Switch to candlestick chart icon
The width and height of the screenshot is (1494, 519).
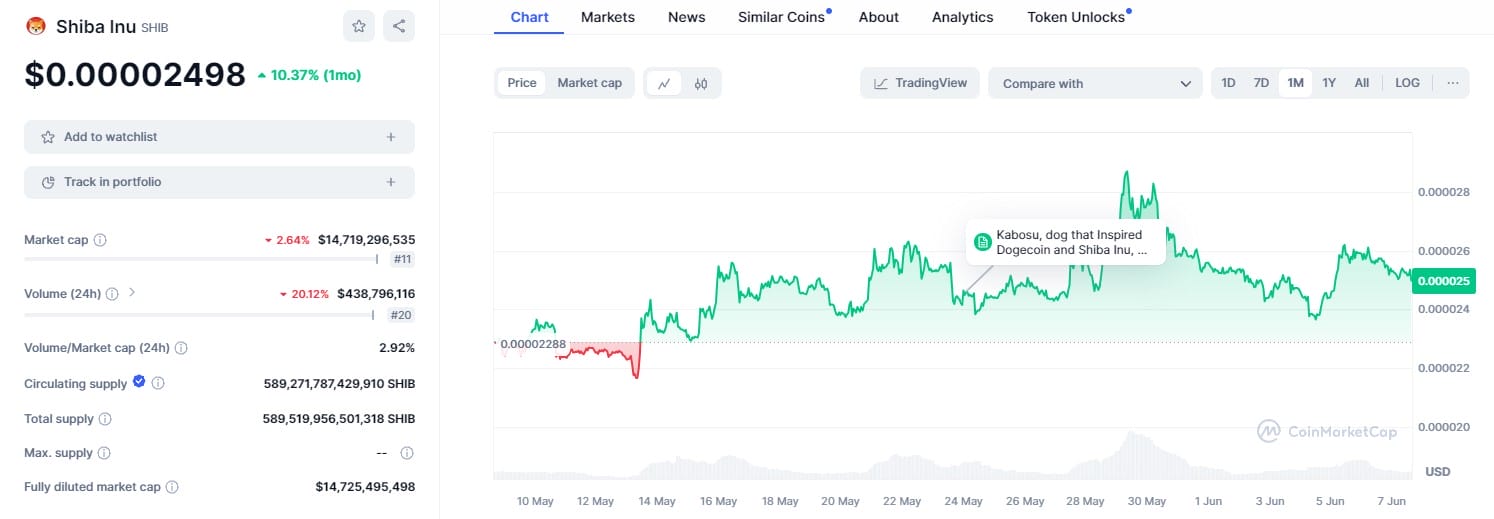pos(701,83)
